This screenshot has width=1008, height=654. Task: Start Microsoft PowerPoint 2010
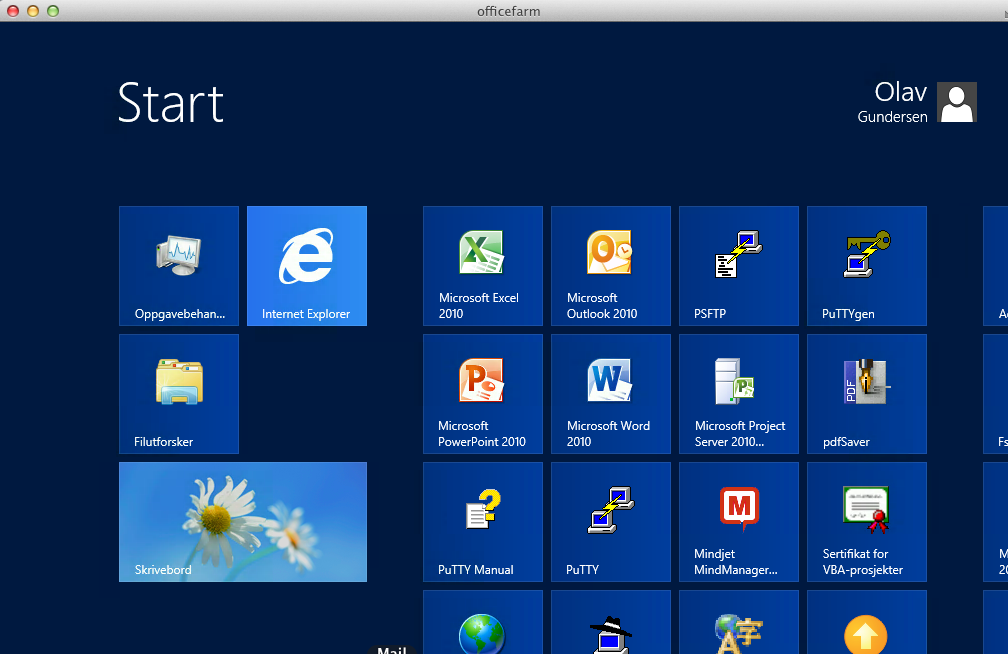pyautogui.click(x=483, y=394)
